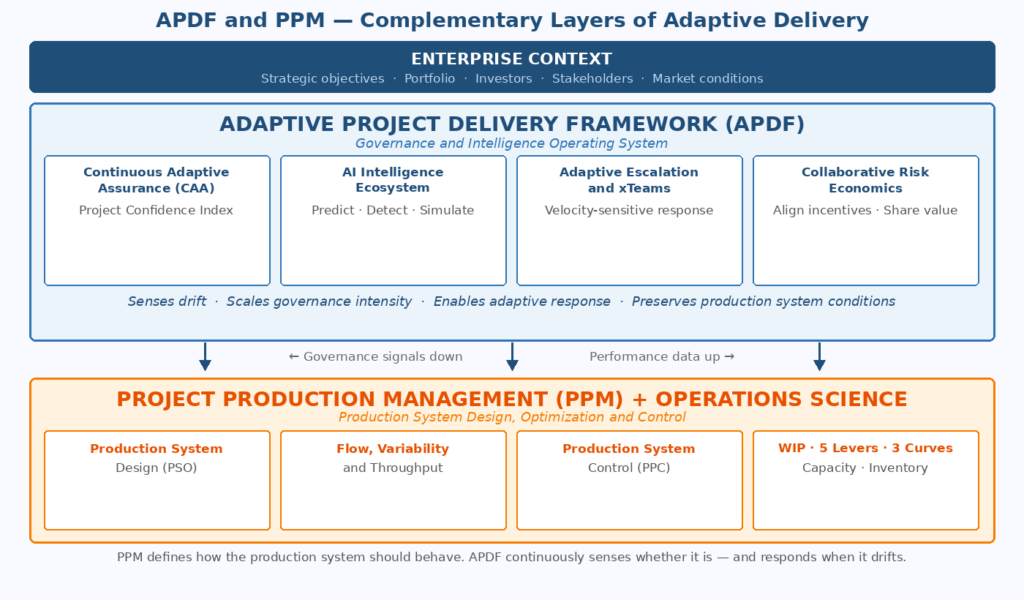The height and width of the screenshot is (600, 1024).
Task: Click the 'Senses drift' phrase
Action: (x=167, y=301)
